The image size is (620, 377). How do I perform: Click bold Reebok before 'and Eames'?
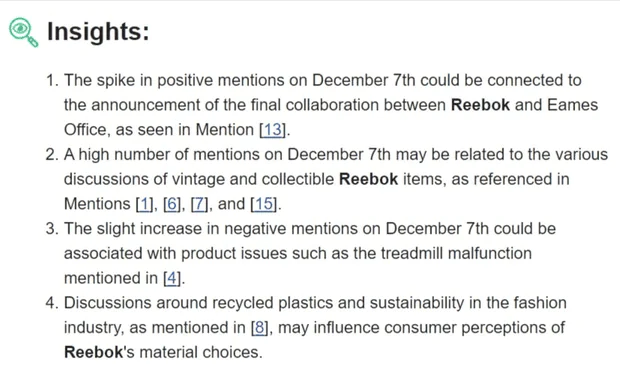pyautogui.click(x=480, y=105)
